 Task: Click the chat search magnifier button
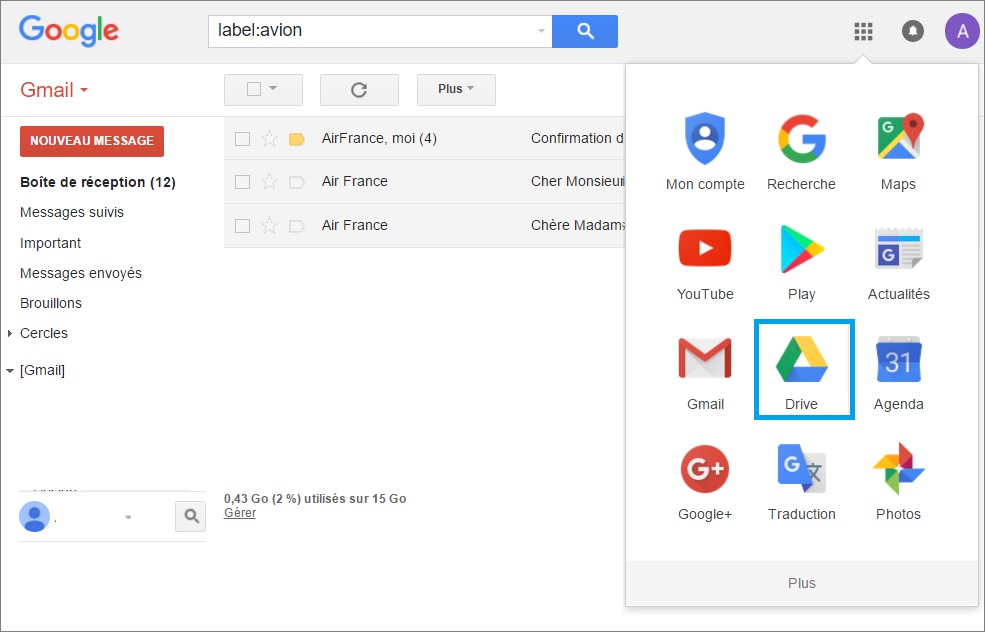pos(191,516)
